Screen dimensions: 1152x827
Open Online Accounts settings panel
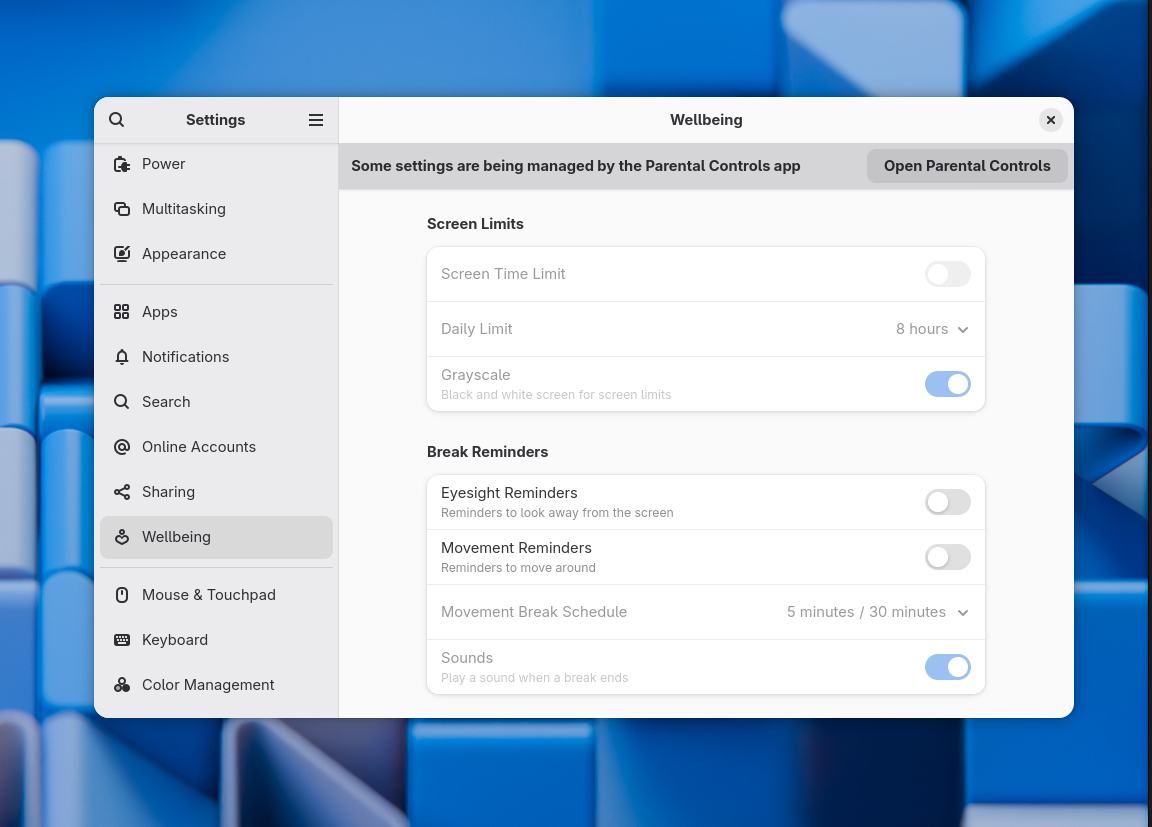tap(199, 447)
